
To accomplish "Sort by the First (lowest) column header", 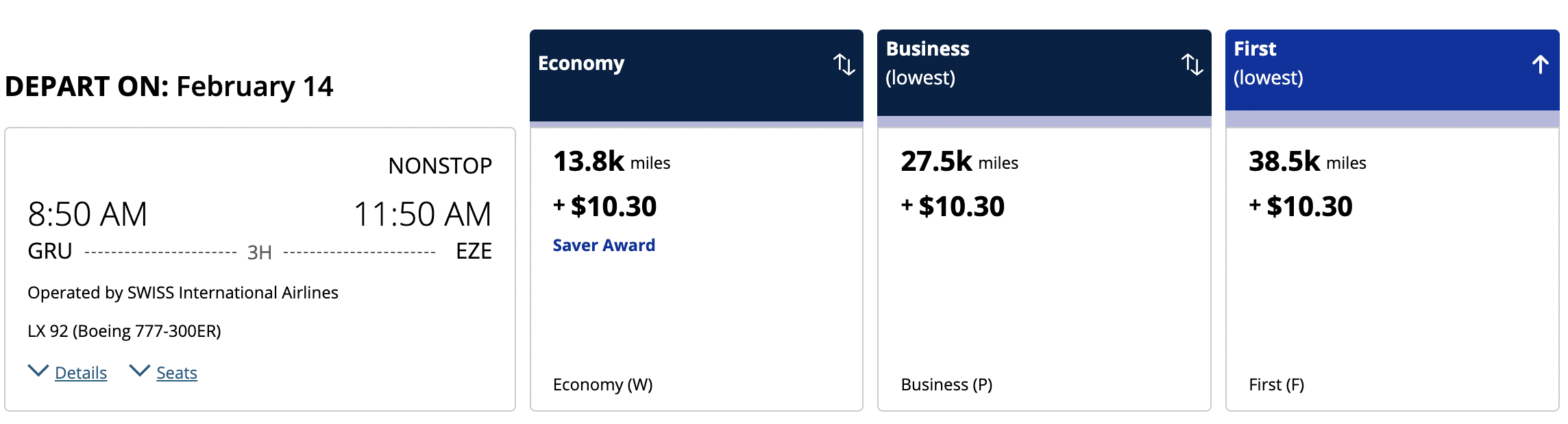I will 1268,63.
